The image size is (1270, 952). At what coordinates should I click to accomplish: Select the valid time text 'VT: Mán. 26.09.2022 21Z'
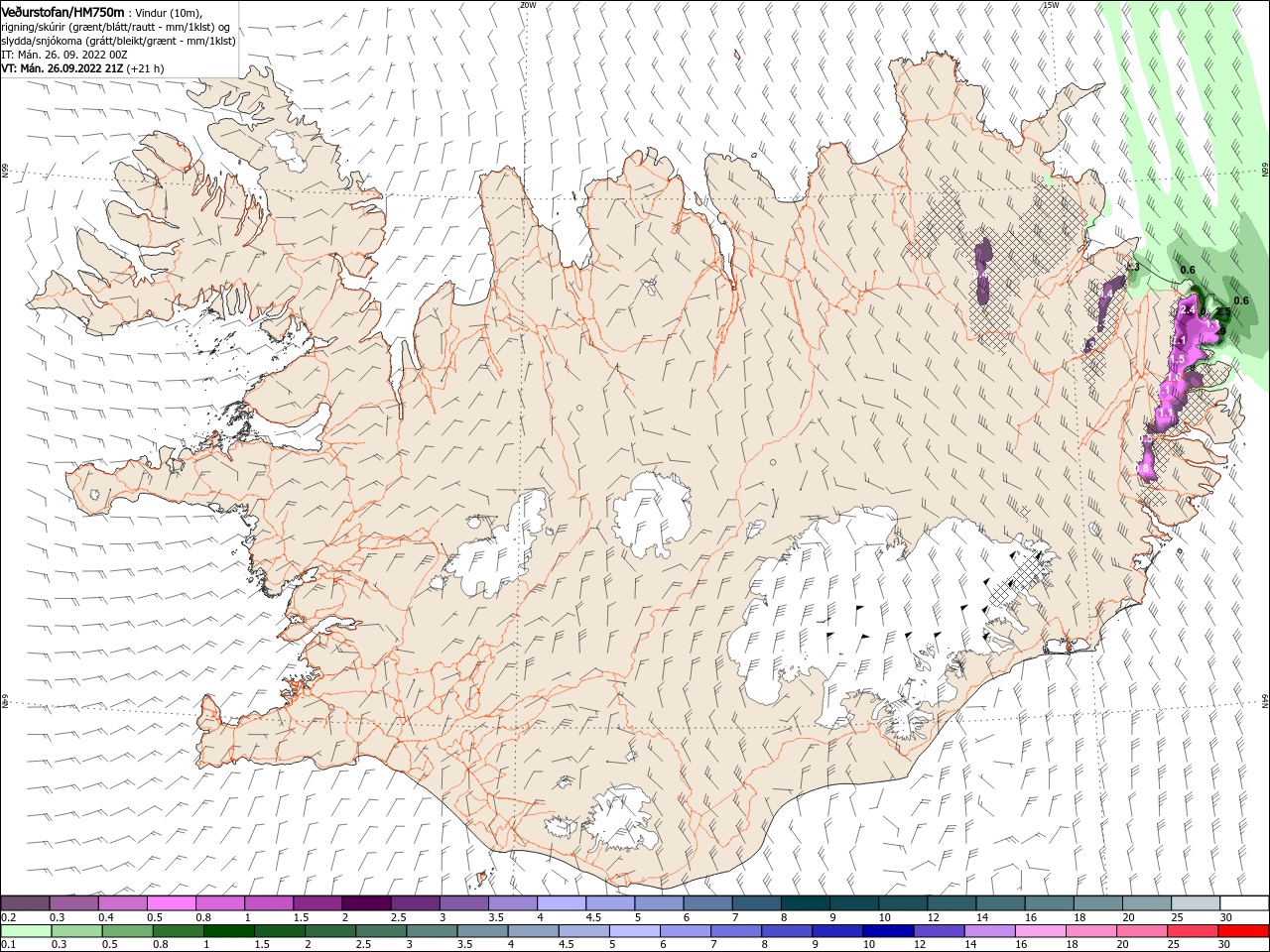coord(63,68)
